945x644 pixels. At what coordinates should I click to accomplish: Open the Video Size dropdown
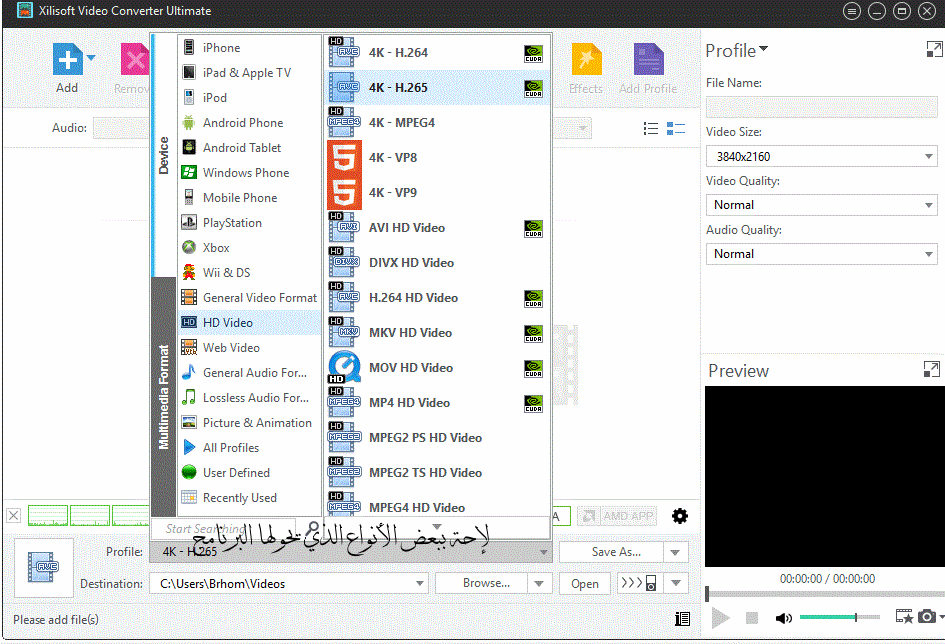[x=821, y=156]
